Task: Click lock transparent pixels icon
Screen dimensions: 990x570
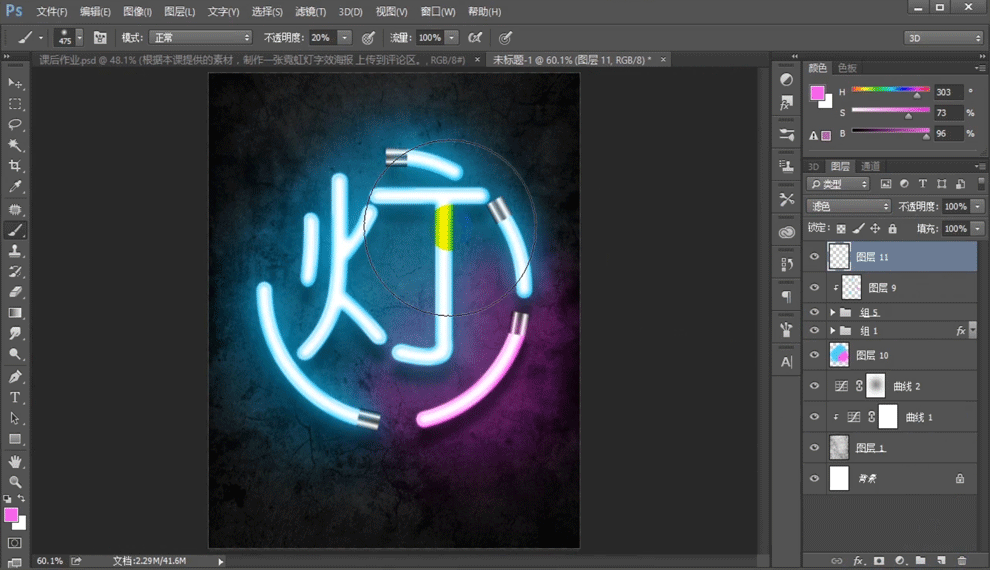Action: (x=841, y=229)
